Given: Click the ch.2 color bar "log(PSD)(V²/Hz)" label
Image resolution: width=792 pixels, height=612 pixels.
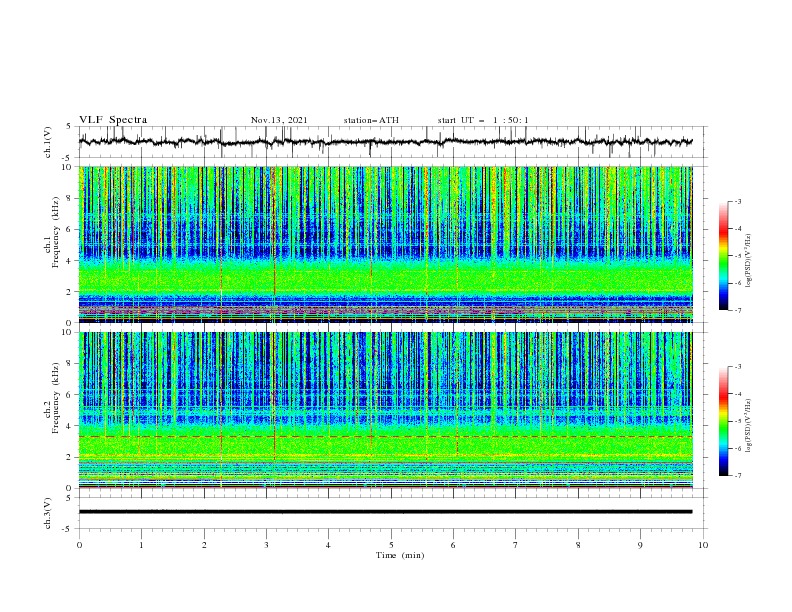Looking at the screenshot, I should coord(748,425).
